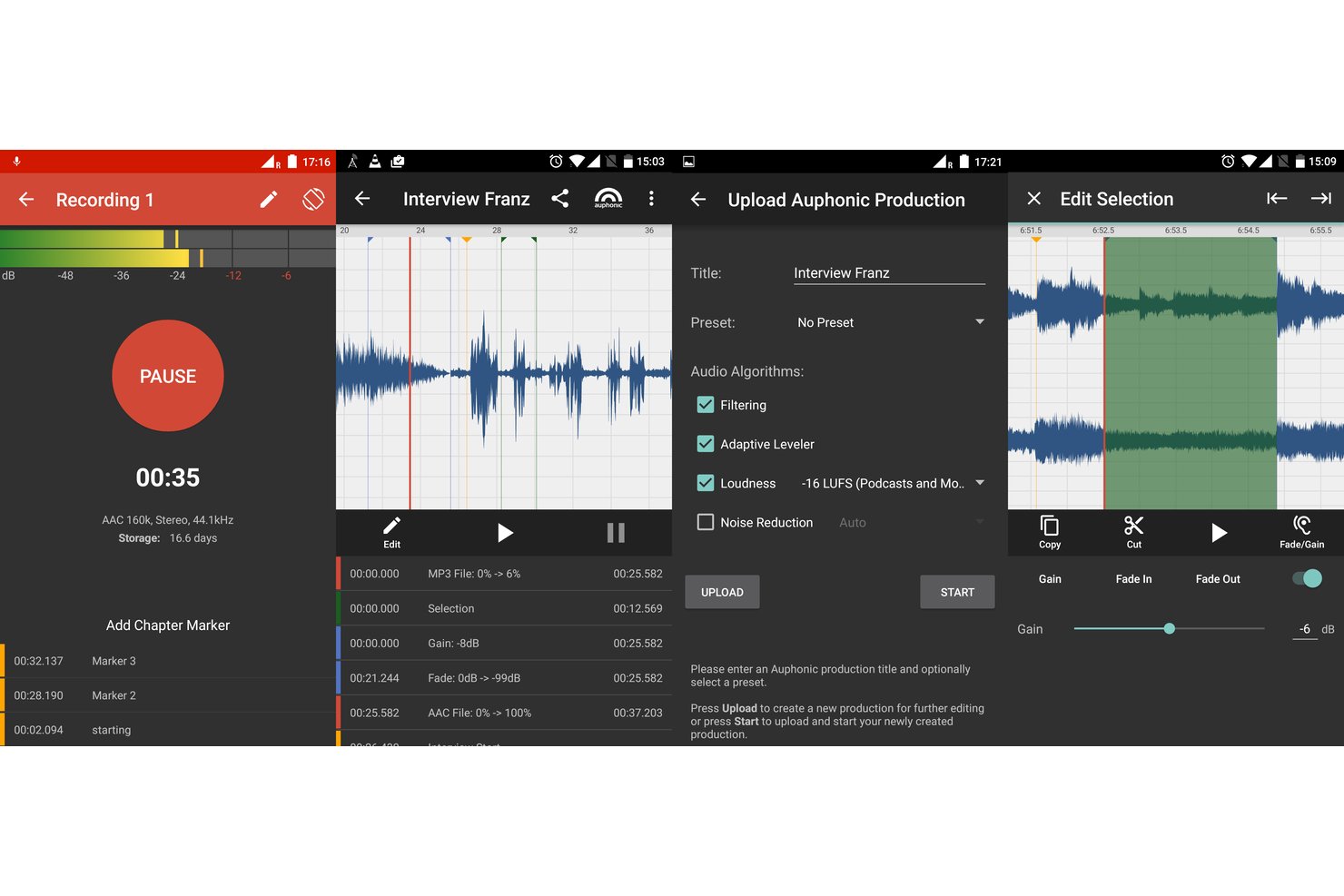Select the 'MP3 File: 0% -> 6%' entry
Screen dimensions: 1344x896
click(504, 574)
